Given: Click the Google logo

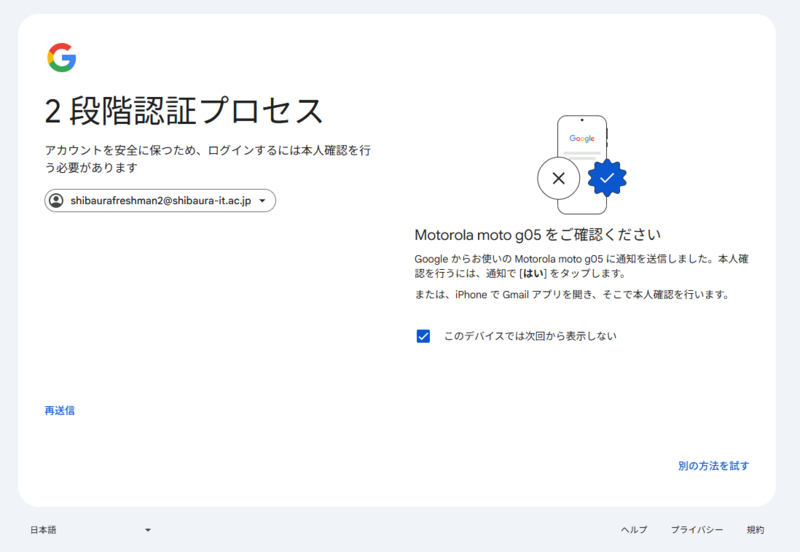Looking at the screenshot, I should [62, 58].
